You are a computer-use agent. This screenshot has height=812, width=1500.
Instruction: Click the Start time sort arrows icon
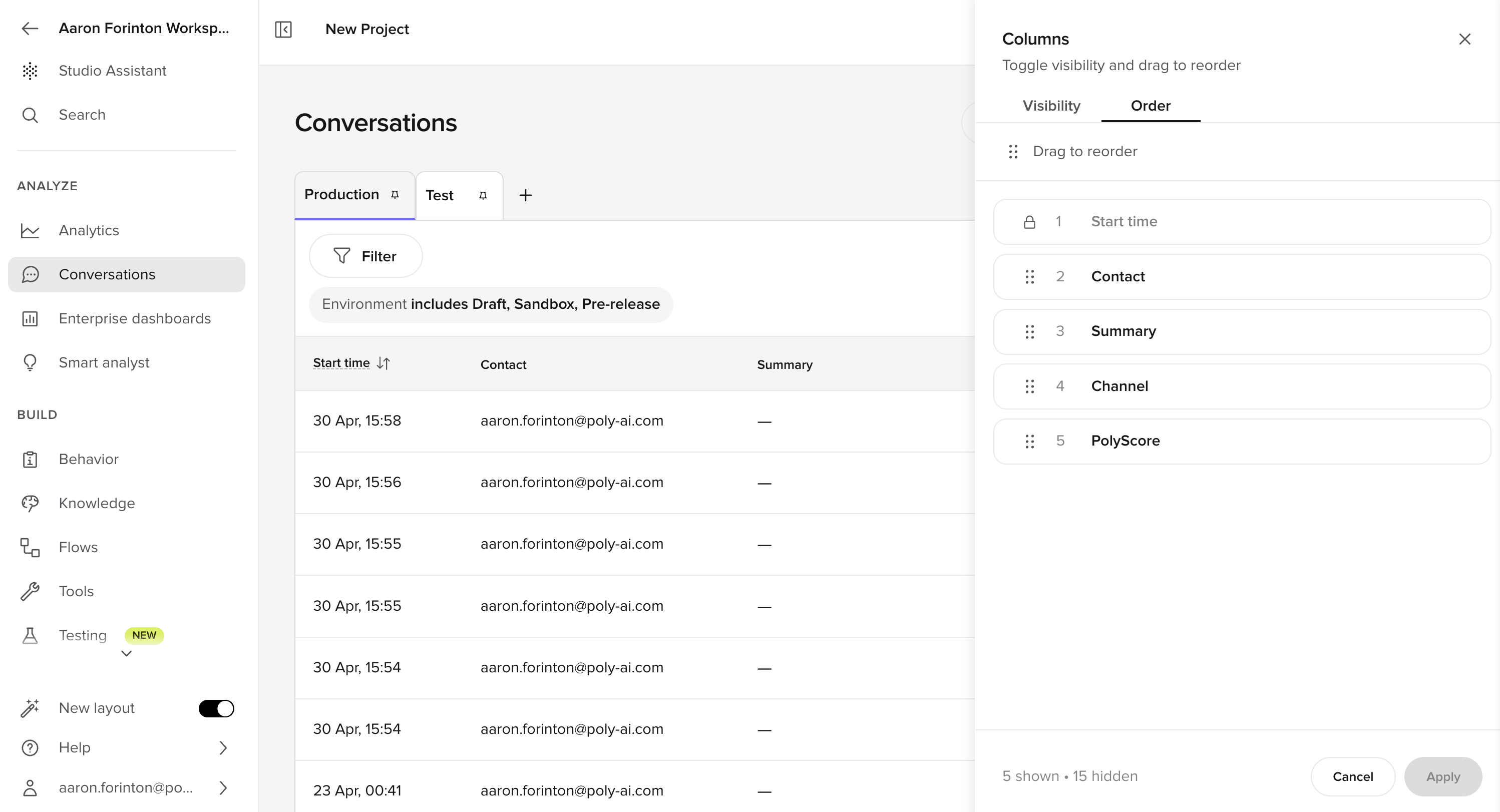(383, 364)
